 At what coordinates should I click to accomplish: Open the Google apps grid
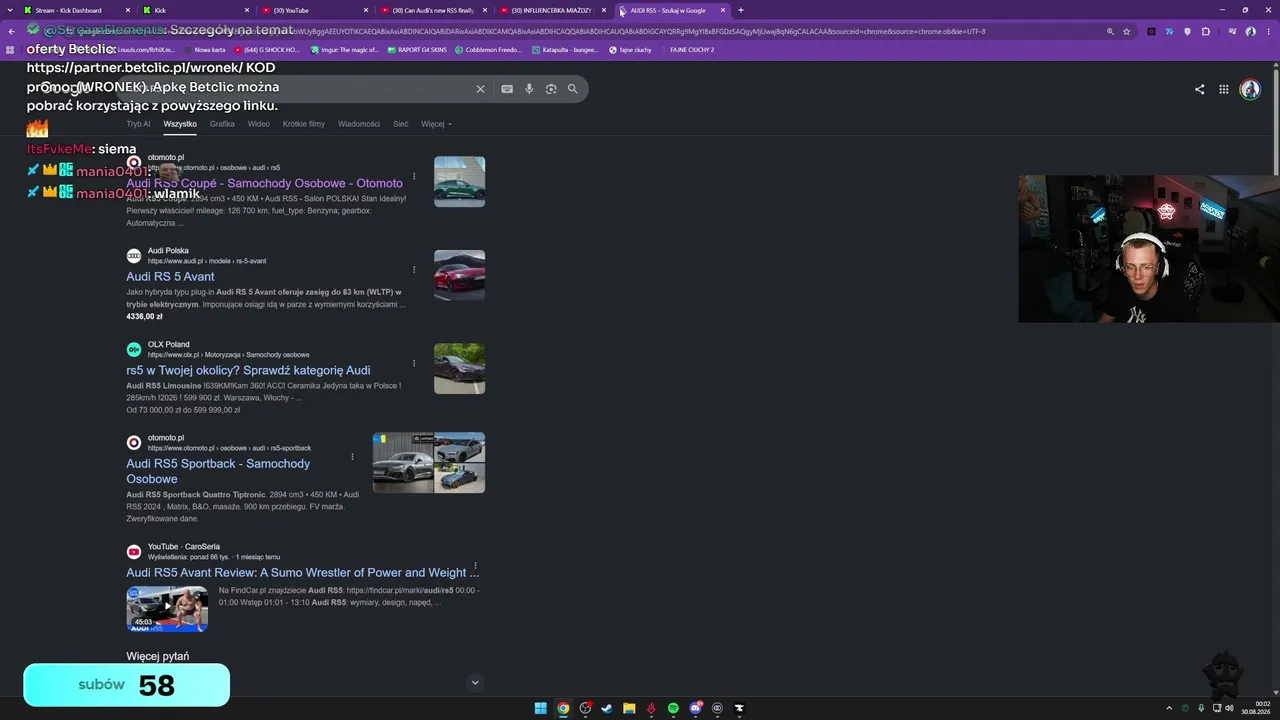(x=1223, y=89)
